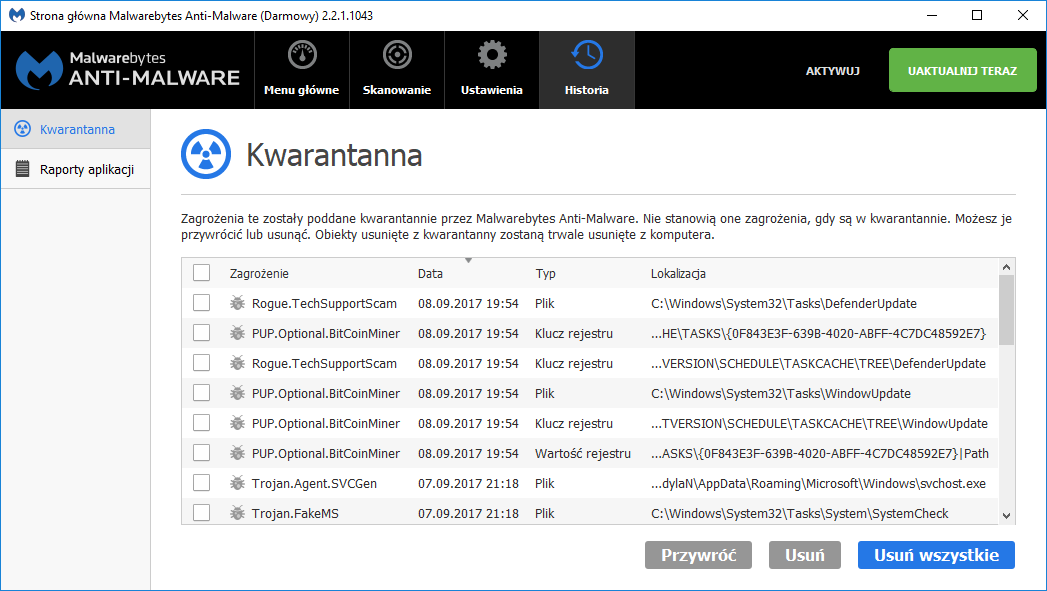Sort by the Zagrożenie column header
This screenshot has width=1047, height=591.
pyautogui.click(x=259, y=273)
